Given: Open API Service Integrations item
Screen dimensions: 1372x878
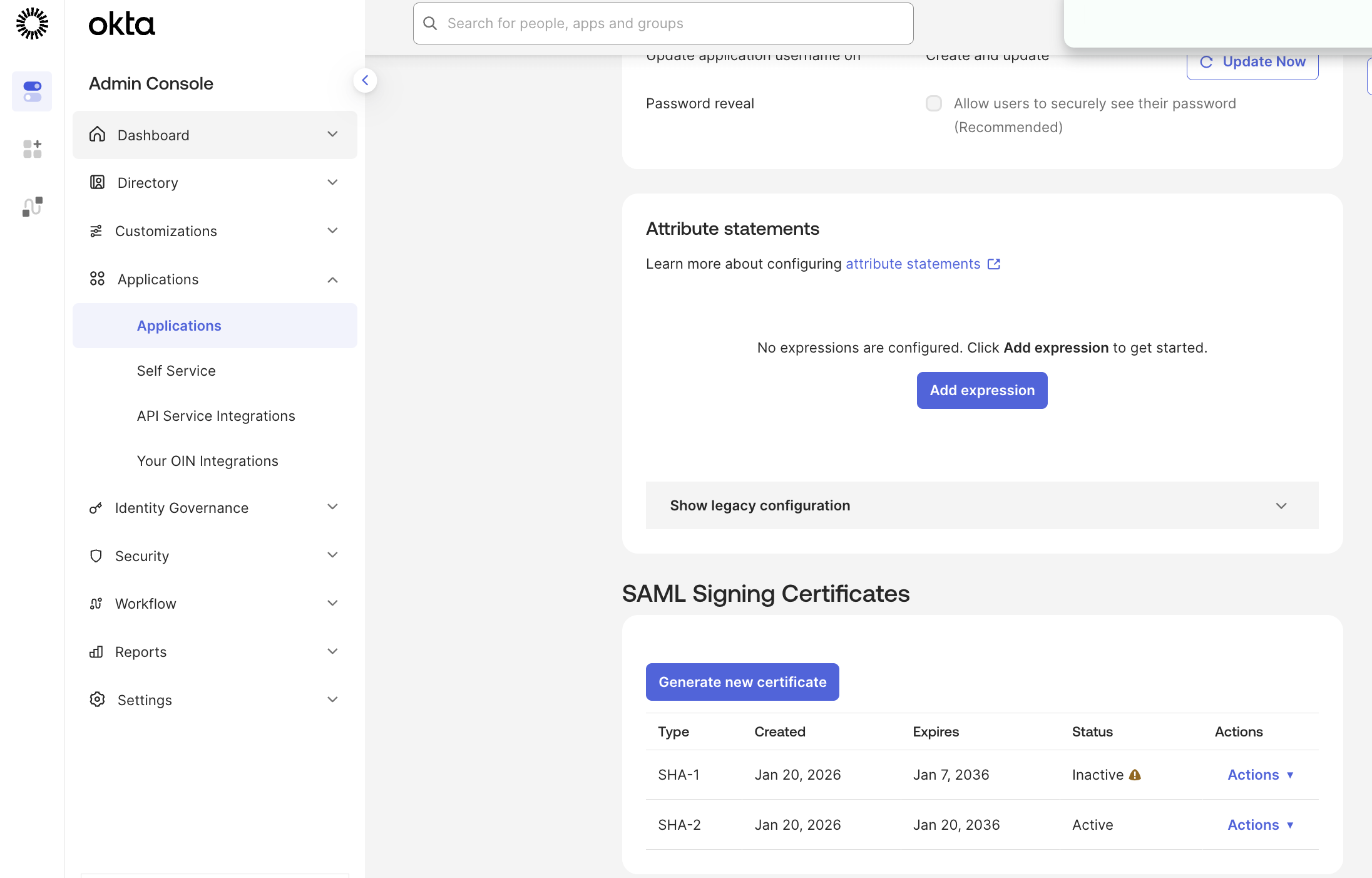Looking at the screenshot, I should (215, 416).
